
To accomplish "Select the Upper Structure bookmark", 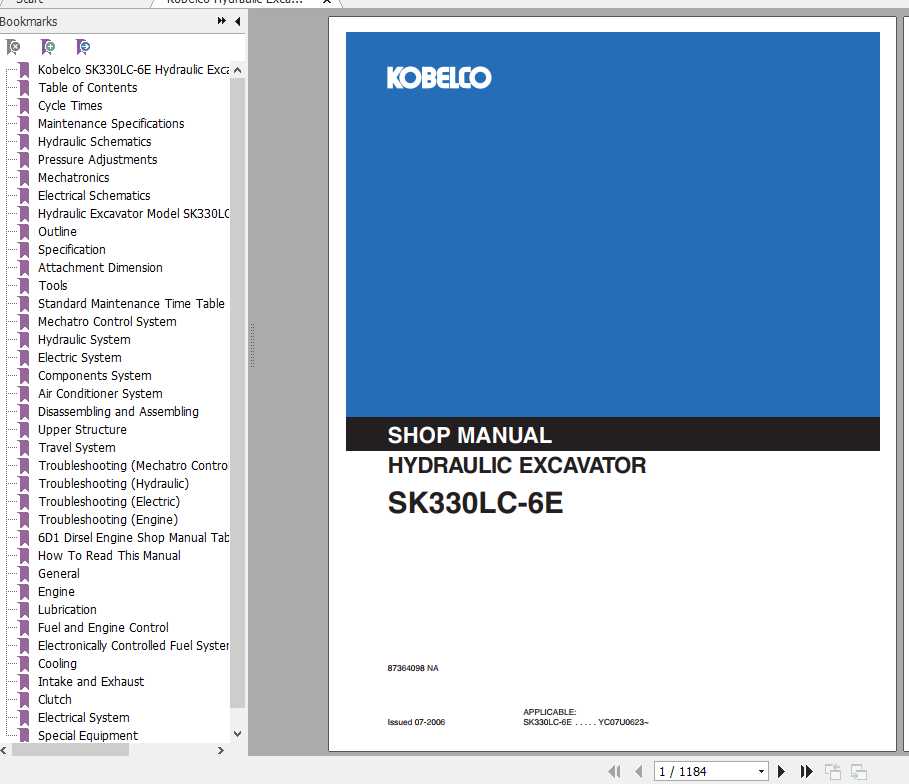I will [82, 429].
